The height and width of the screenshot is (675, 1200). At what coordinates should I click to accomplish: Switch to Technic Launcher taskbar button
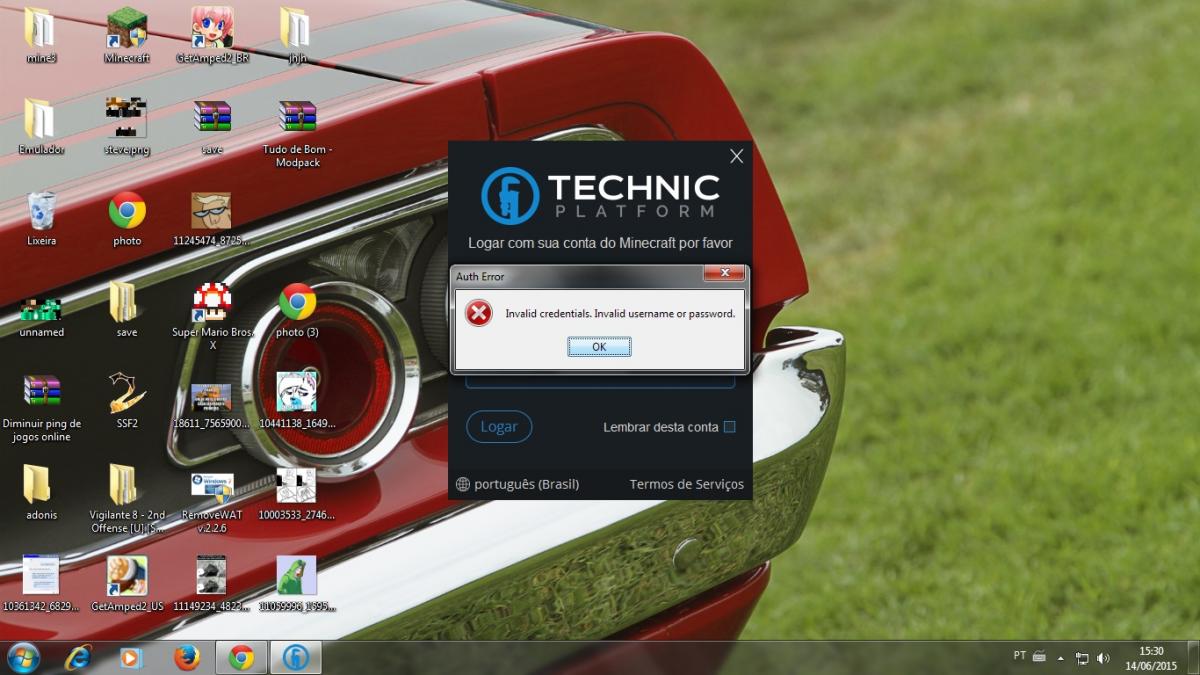pyautogui.click(x=295, y=657)
